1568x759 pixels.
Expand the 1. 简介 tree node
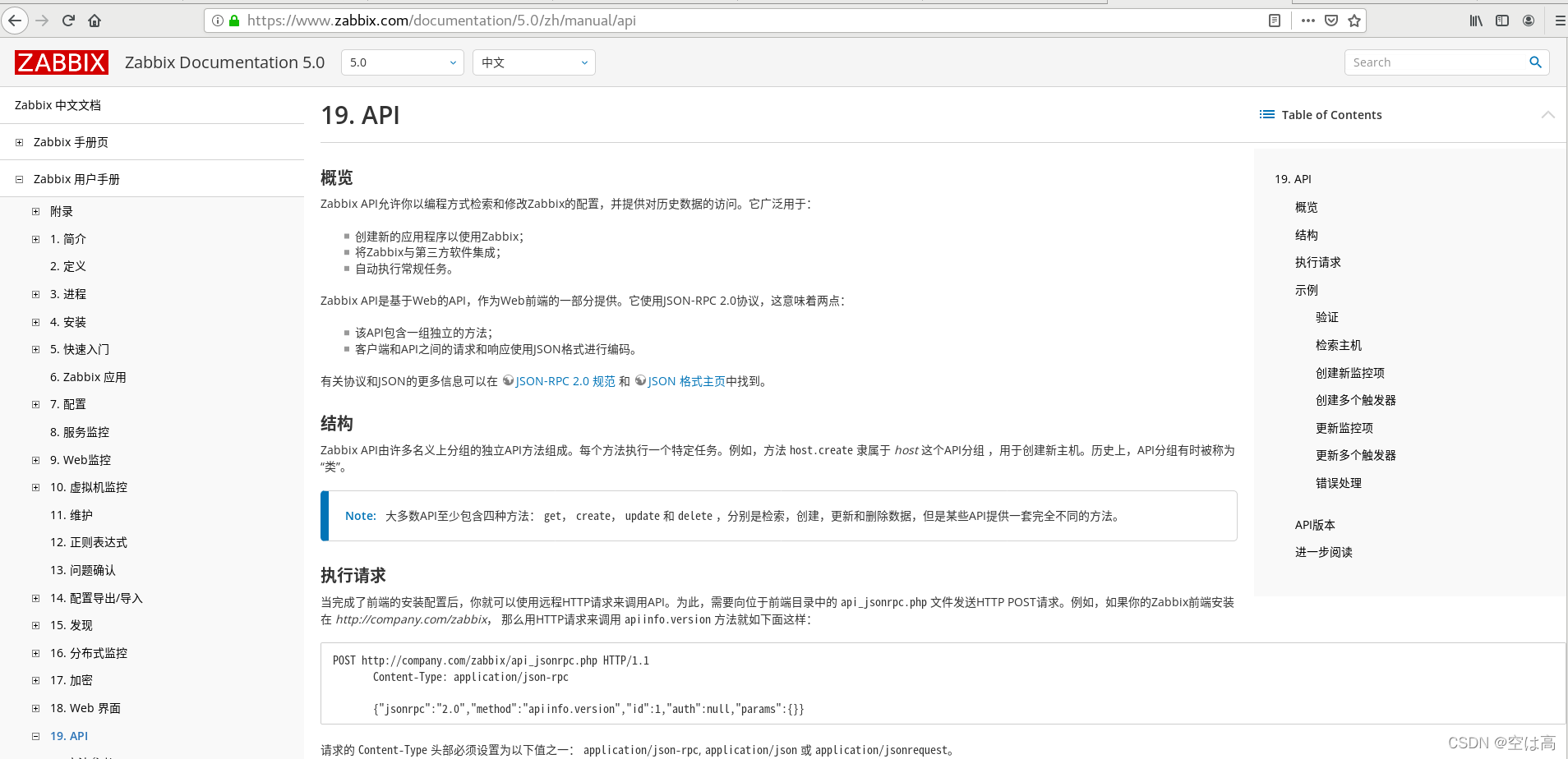(35, 239)
